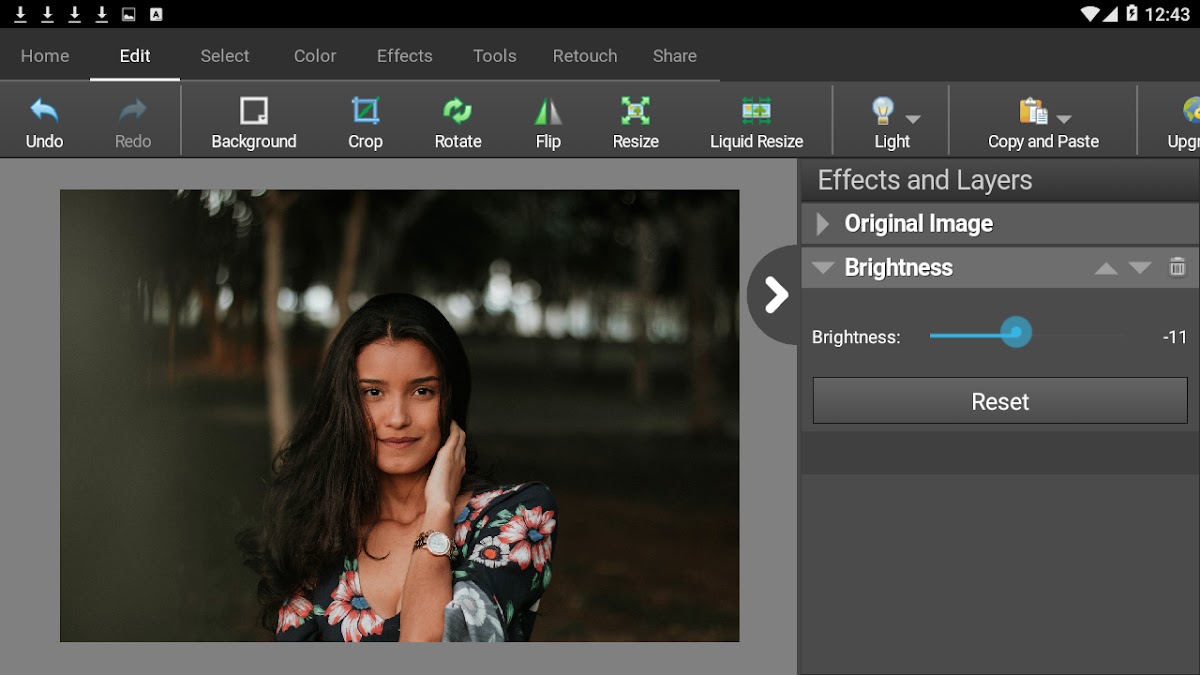Viewport: 1200px width, 675px height.
Task: Open the Rotate tool
Action: [x=458, y=122]
